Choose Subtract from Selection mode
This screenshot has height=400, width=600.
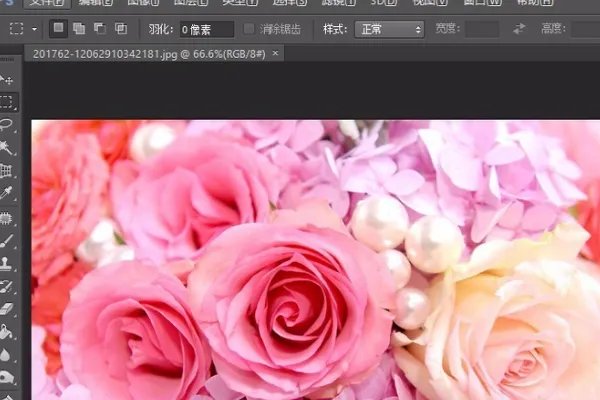[x=100, y=29]
